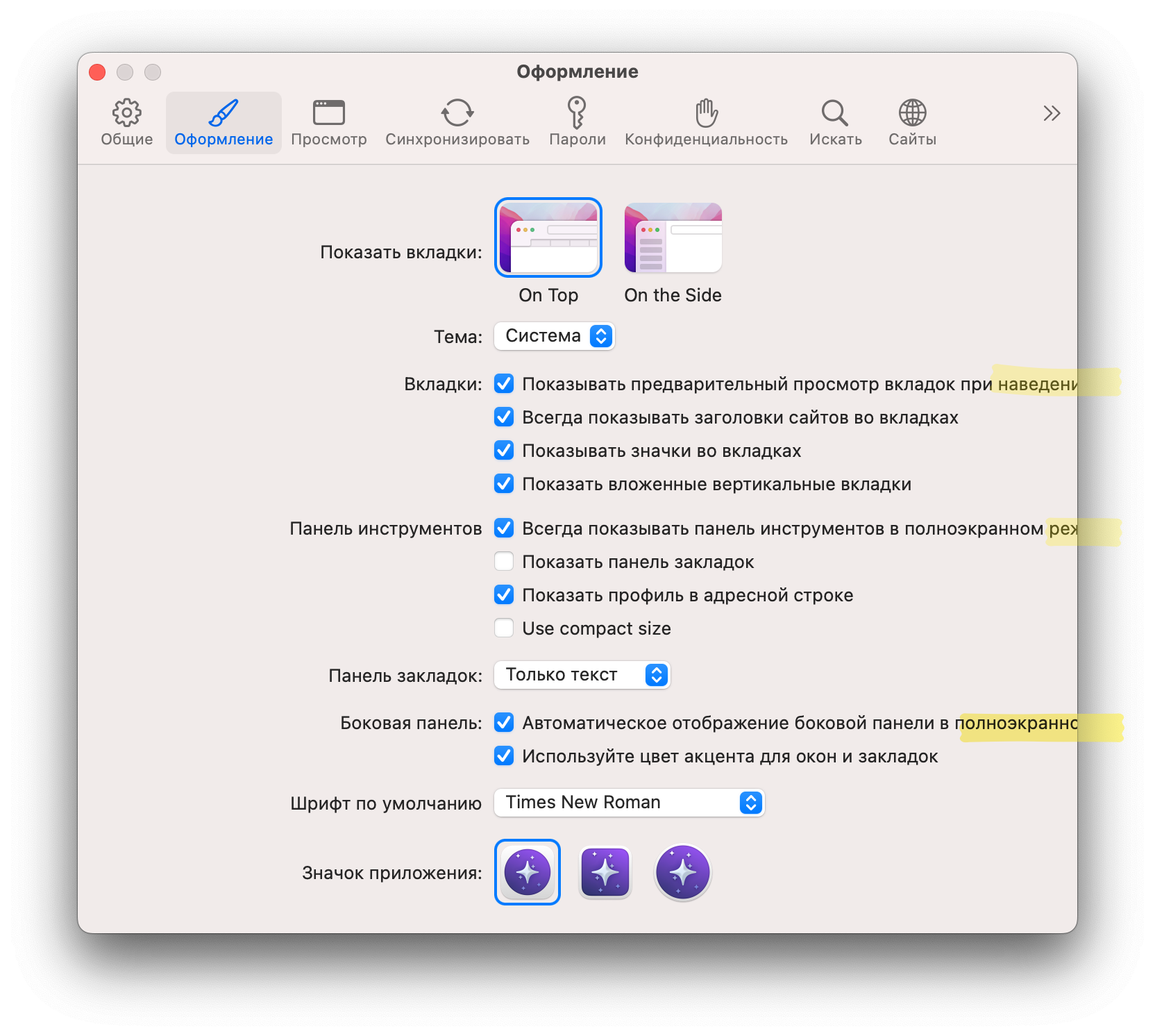Uncheck Показывать значки во вкладках
The width and height of the screenshot is (1155, 1036).
[504, 451]
